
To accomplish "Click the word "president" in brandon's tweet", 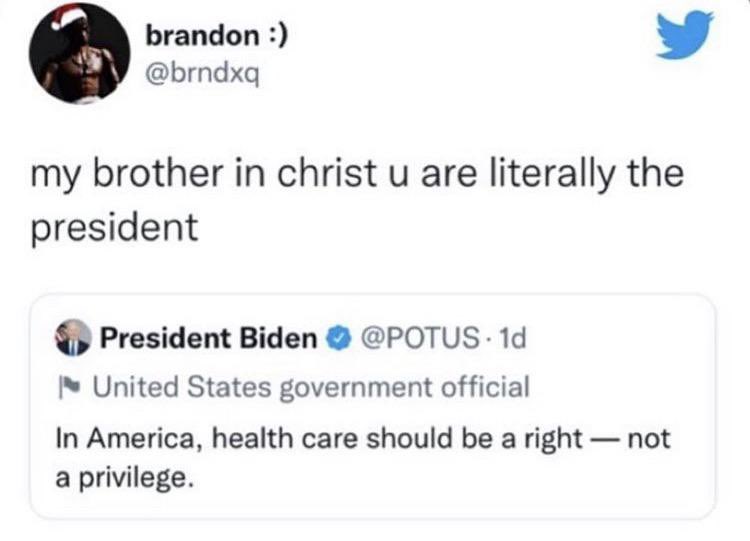I will (114, 229).
